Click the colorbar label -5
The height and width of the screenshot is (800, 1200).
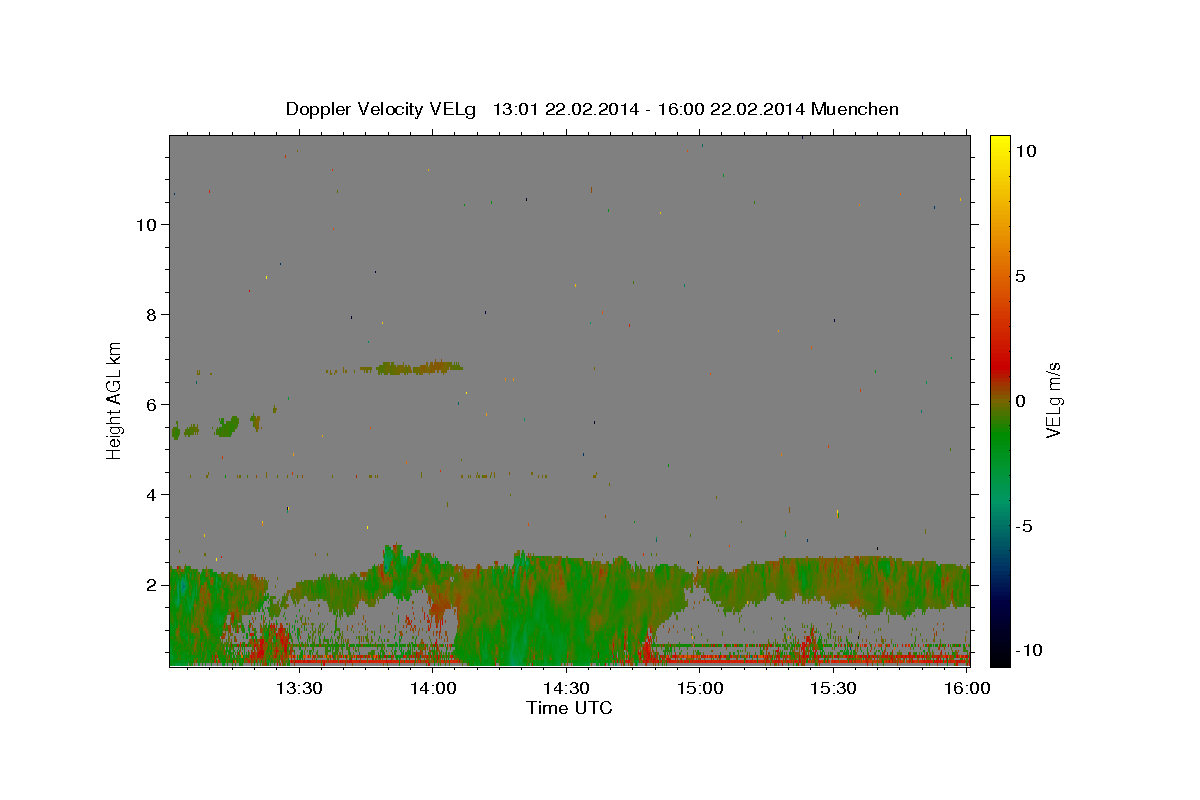pyautogui.click(x=1024, y=526)
